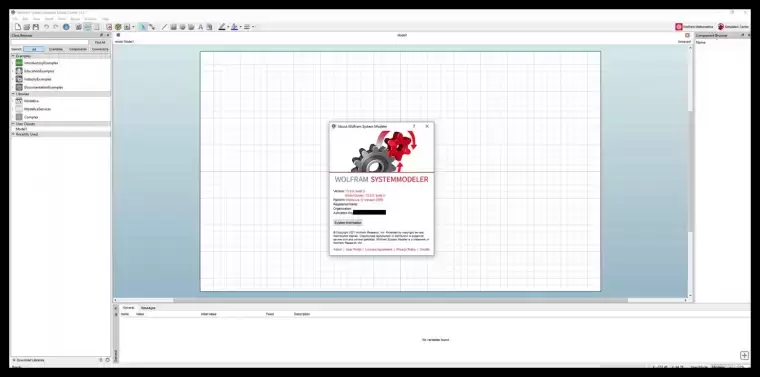The width and height of the screenshot is (760, 377).
Task: Open the User Portal link
Action: pos(353,250)
